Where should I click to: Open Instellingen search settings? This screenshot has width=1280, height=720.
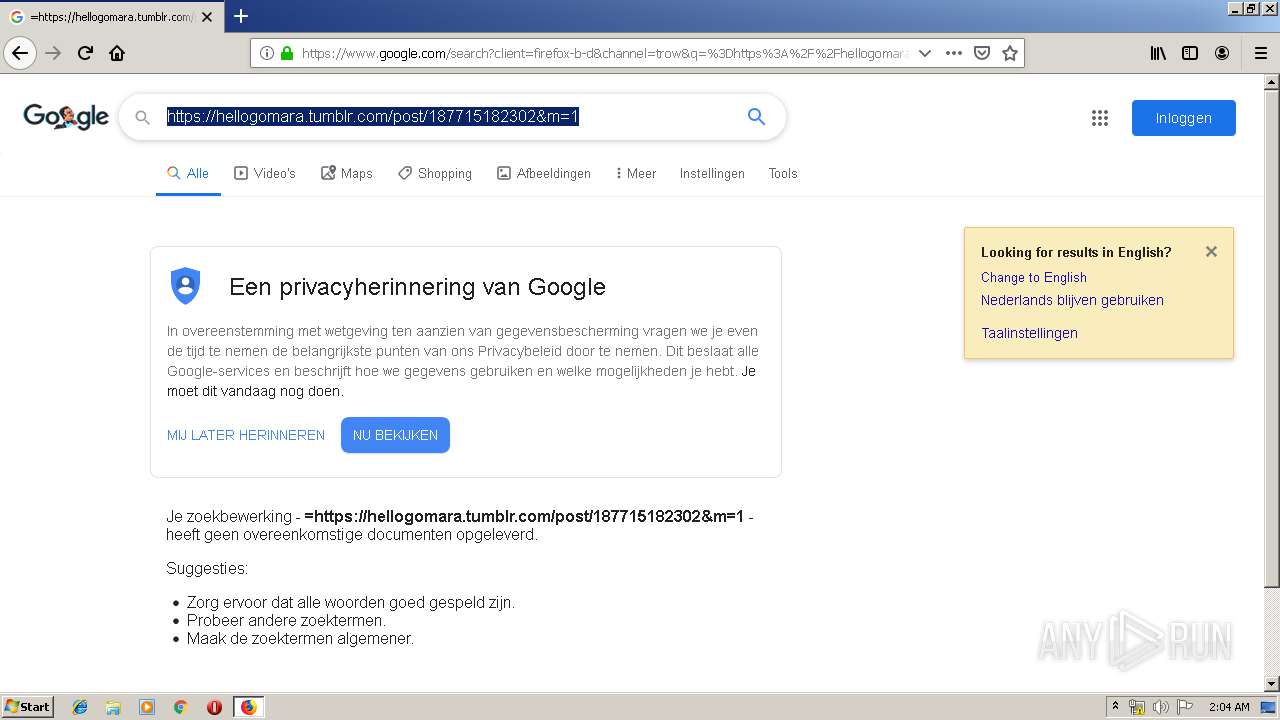point(712,173)
